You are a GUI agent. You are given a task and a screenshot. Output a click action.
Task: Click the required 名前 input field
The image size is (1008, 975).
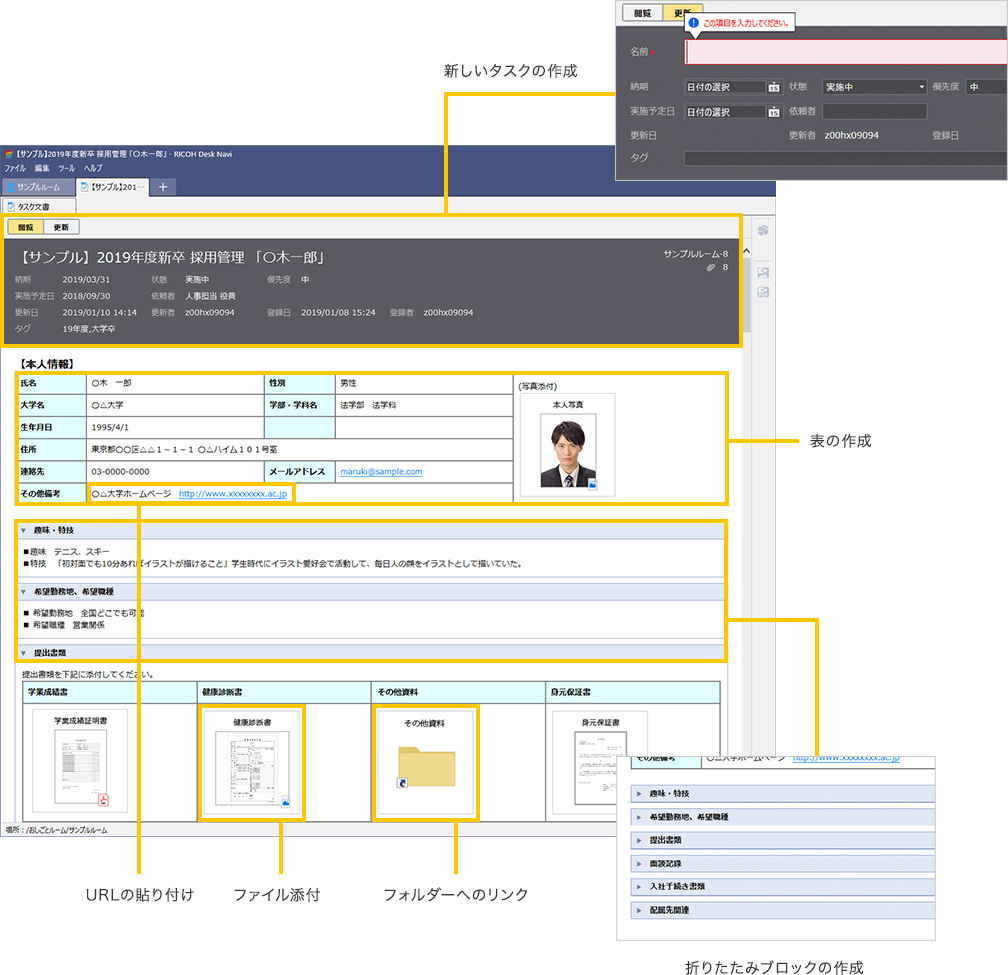(845, 52)
